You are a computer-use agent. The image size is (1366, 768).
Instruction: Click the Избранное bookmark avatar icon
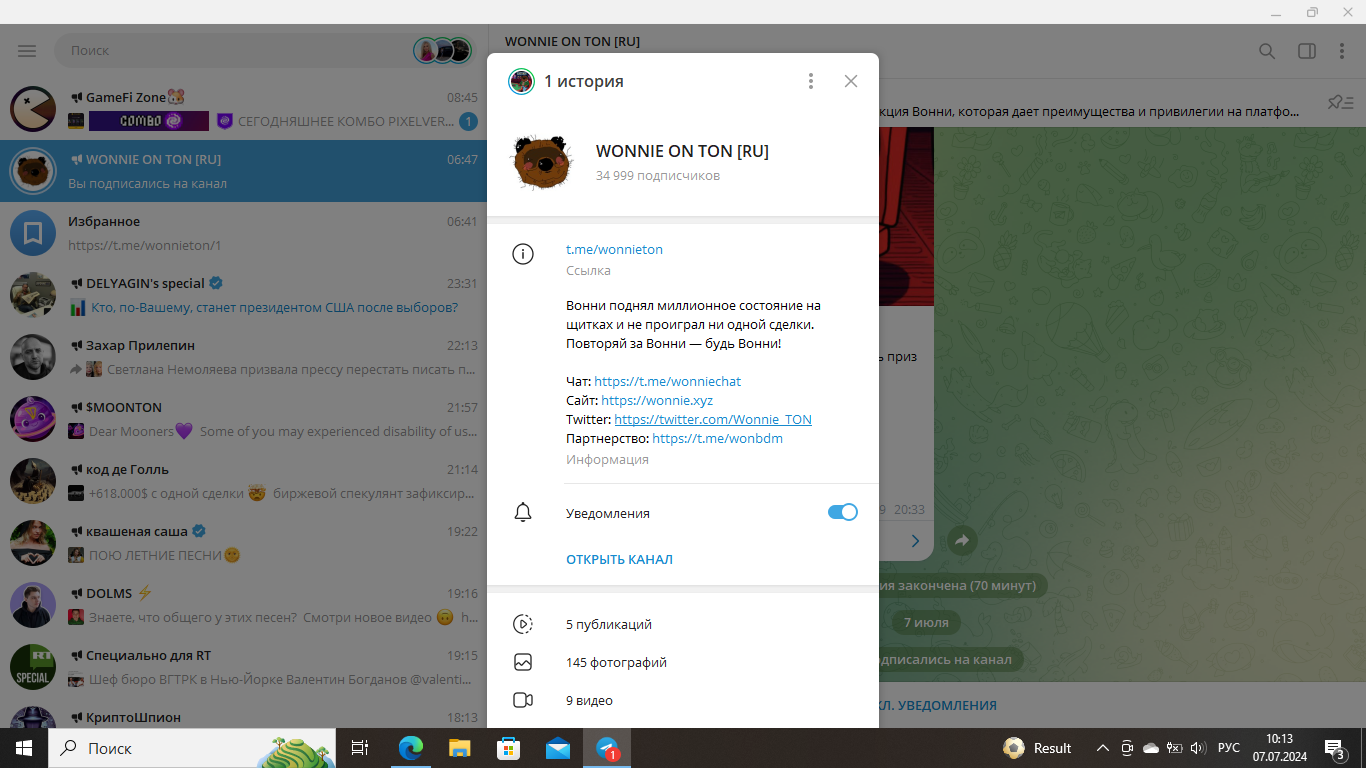[33, 233]
